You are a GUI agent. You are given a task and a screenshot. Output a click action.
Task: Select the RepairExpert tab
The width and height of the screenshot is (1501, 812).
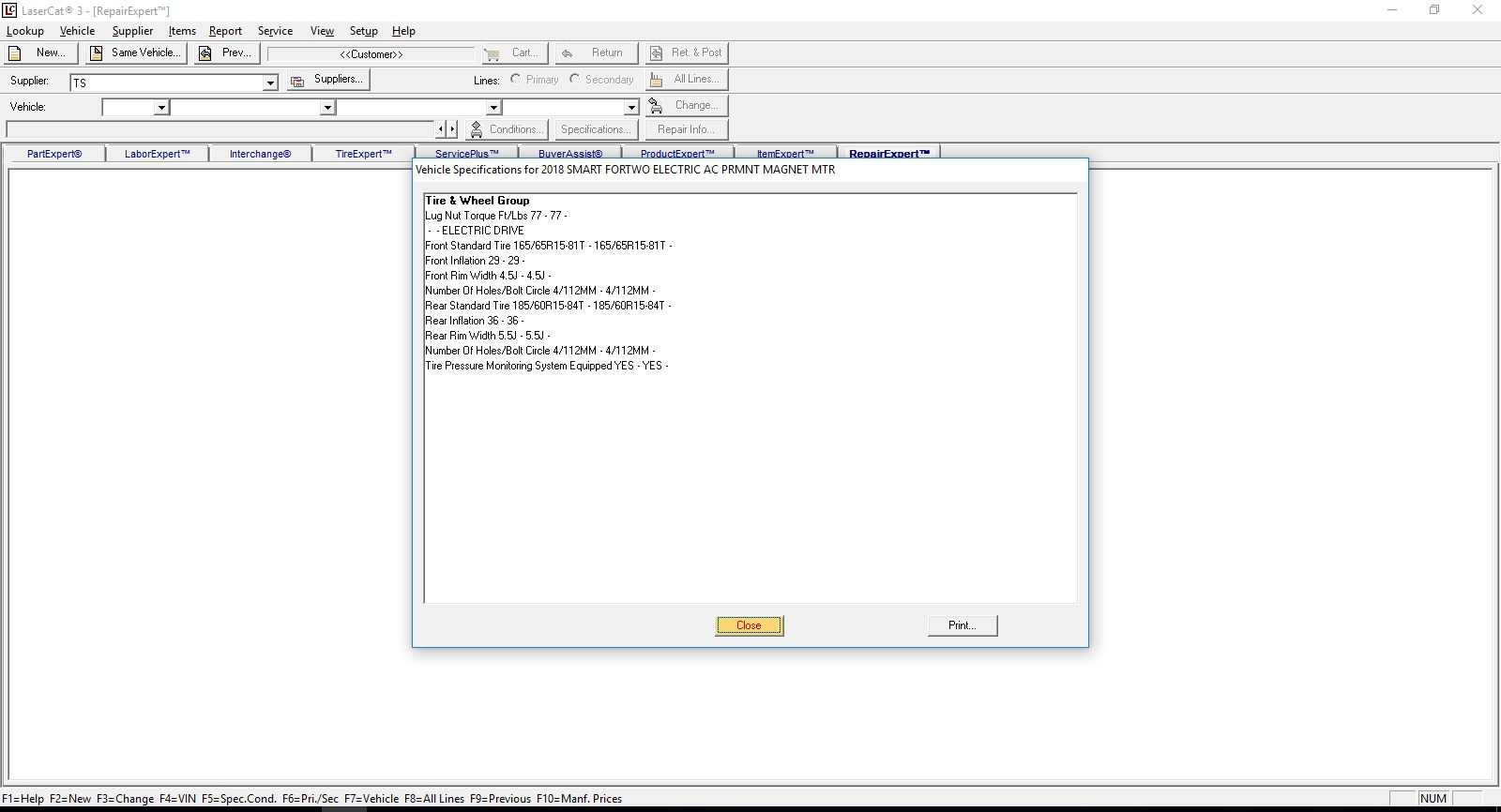[889, 153]
